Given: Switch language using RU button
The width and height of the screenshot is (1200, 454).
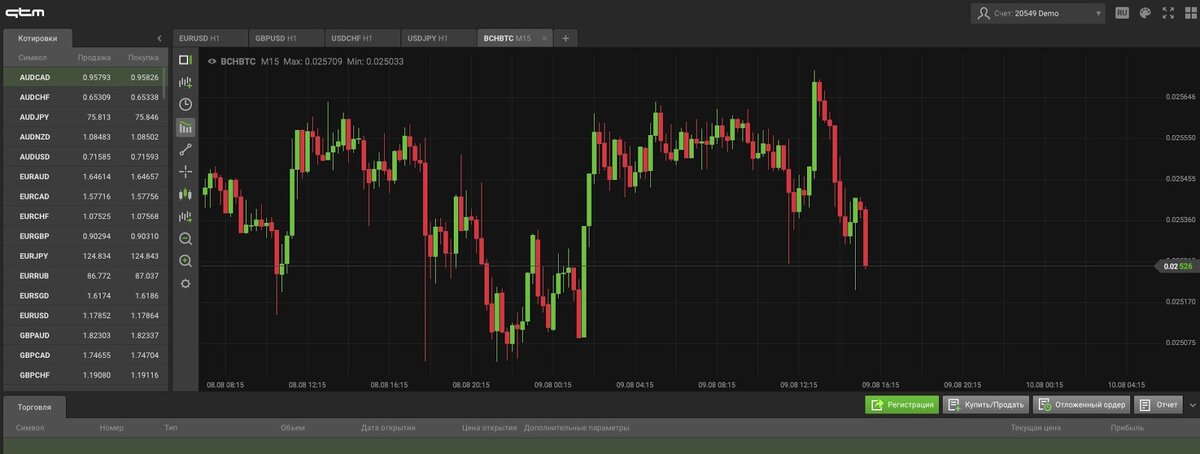Looking at the screenshot, I should click(x=1122, y=13).
